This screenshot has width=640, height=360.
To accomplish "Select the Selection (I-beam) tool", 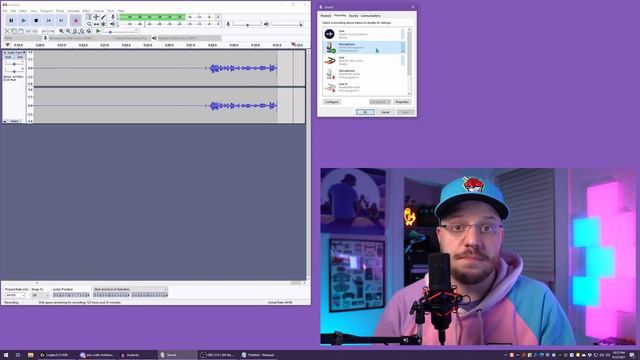I will click(89, 17).
